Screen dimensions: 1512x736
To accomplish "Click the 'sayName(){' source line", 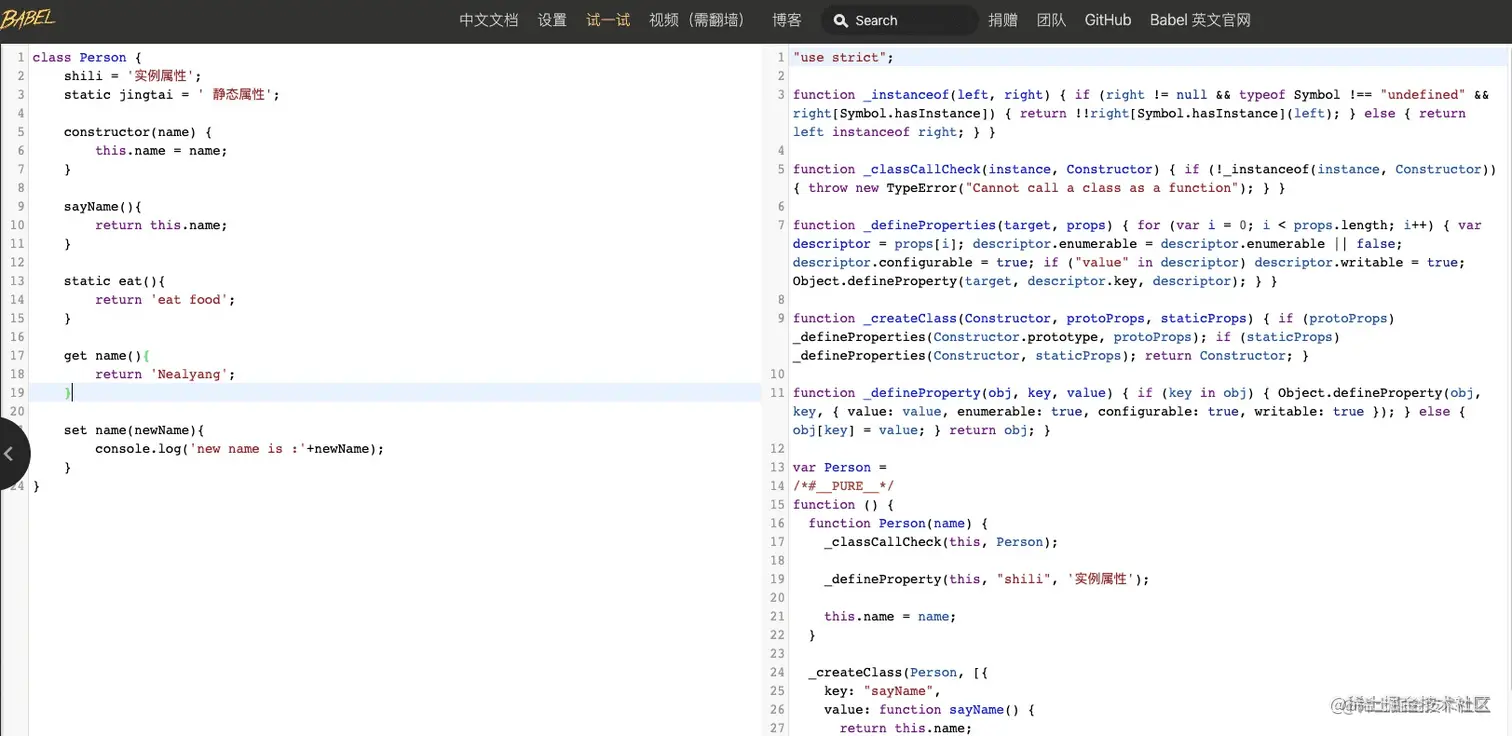I will pyautogui.click(x=103, y=207).
